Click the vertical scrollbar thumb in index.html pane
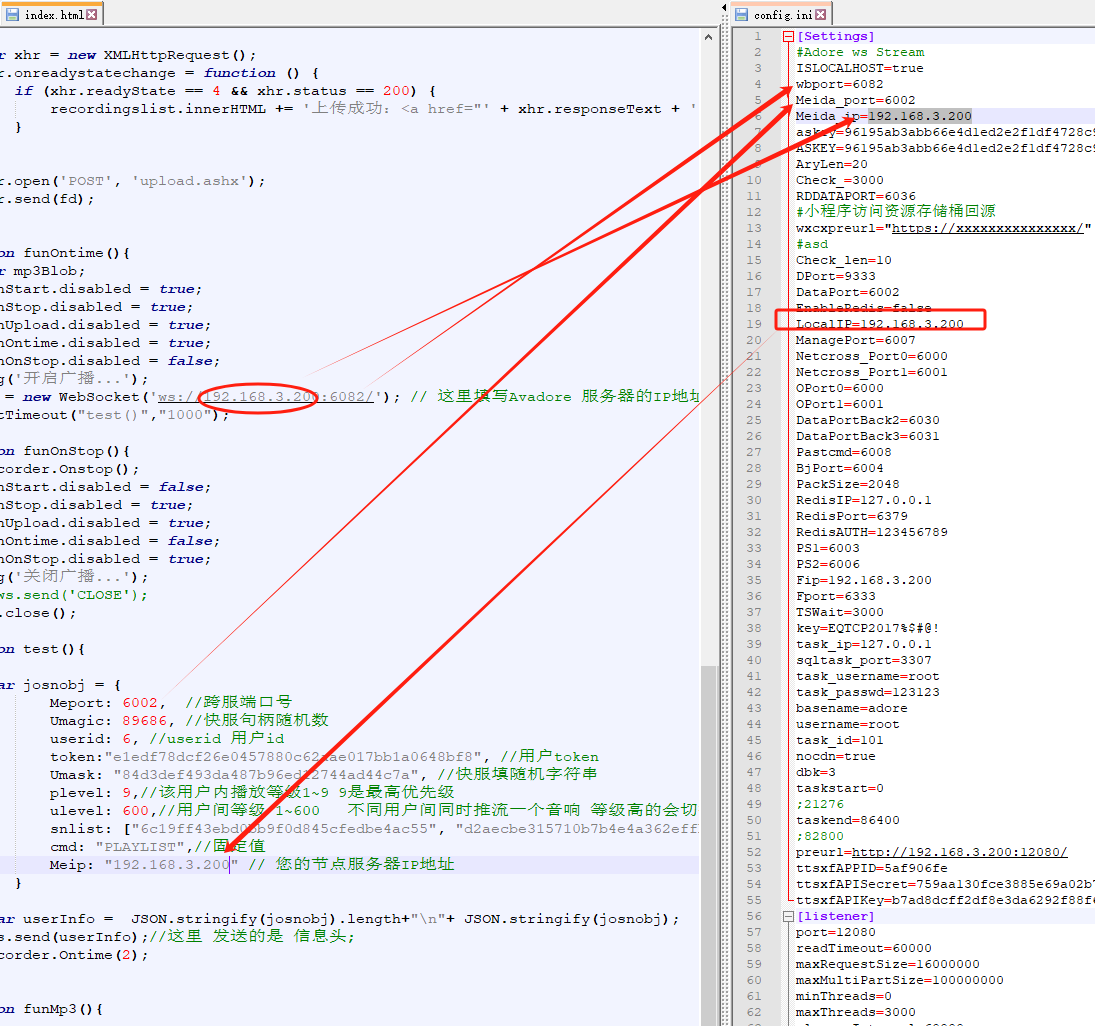The width and height of the screenshot is (1095, 1026). pyautogui.click(x=708, y=845)
